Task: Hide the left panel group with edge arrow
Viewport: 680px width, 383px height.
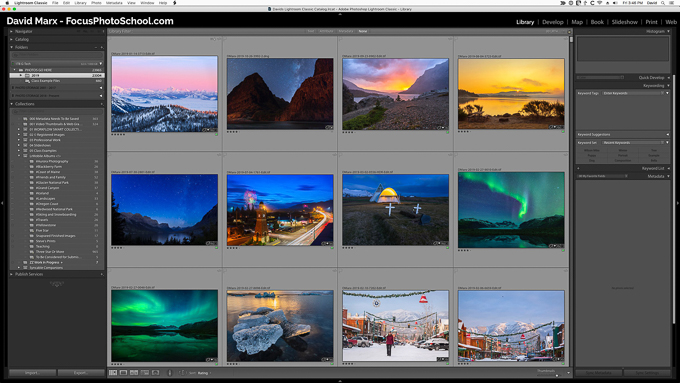Action: [2, 203]
